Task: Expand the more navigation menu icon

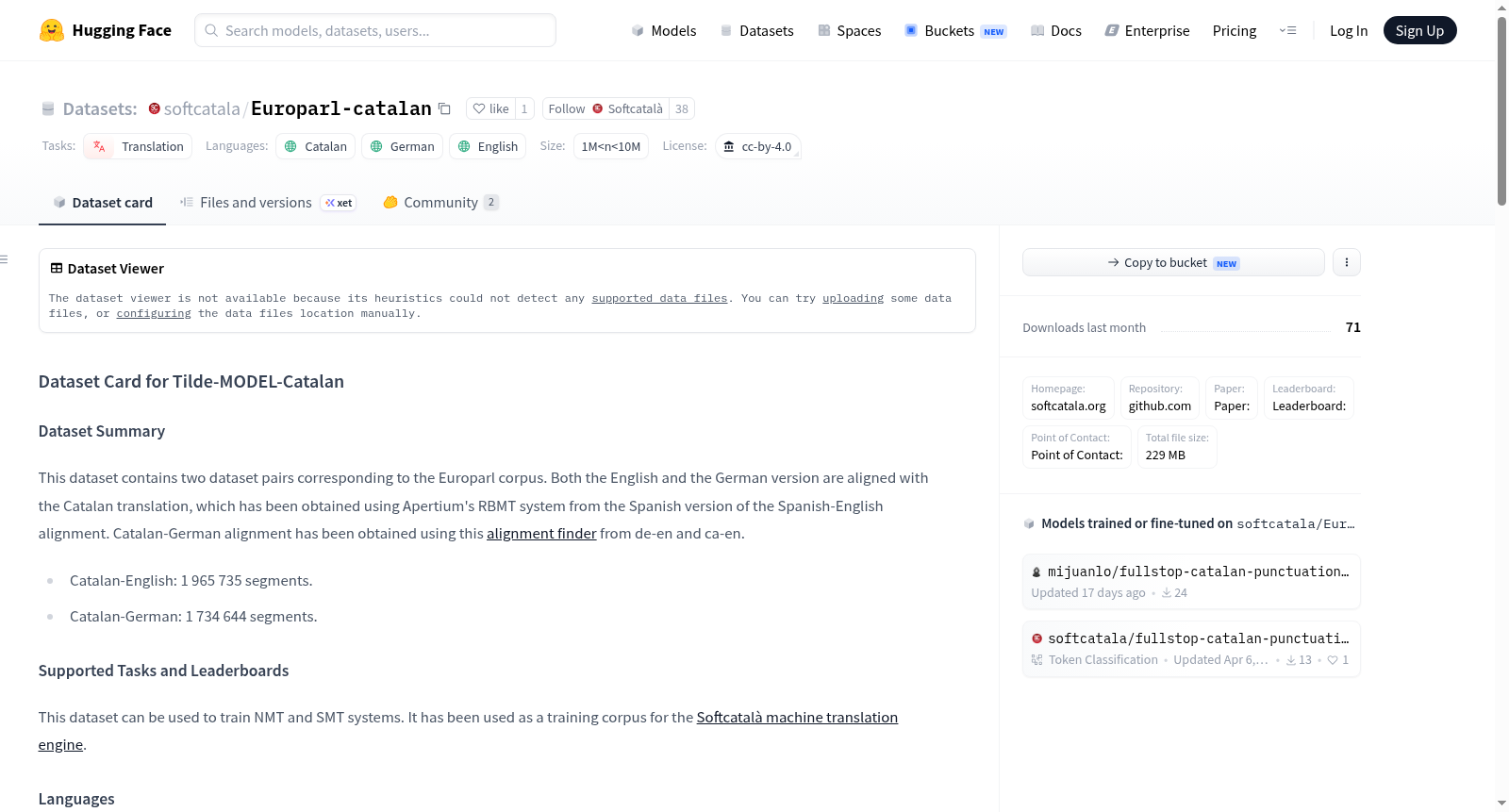Action: (x=1287, y=30)
